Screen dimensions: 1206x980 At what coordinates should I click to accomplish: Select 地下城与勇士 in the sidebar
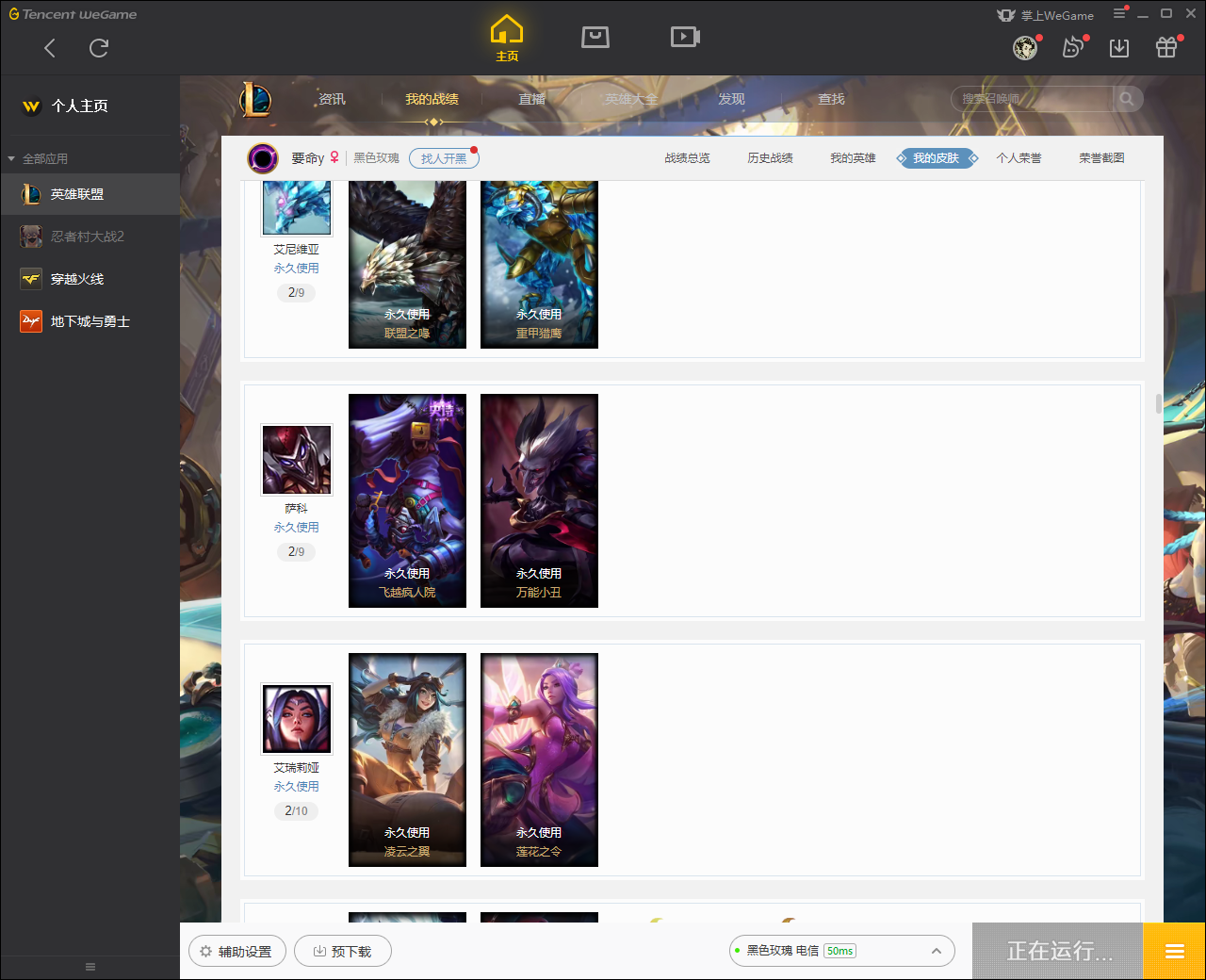point(90,321)
